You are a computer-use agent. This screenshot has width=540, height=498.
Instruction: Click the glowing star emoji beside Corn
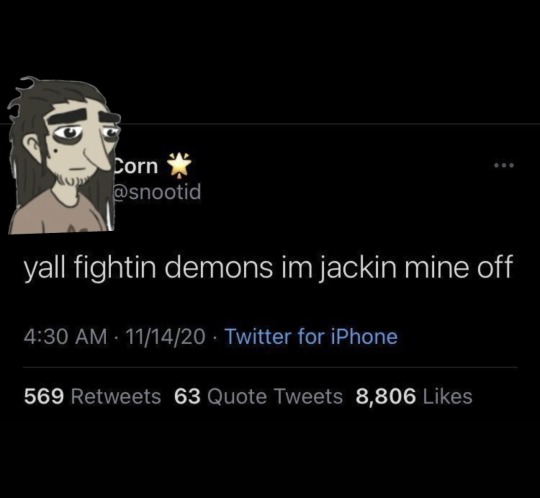pos(179,165)
